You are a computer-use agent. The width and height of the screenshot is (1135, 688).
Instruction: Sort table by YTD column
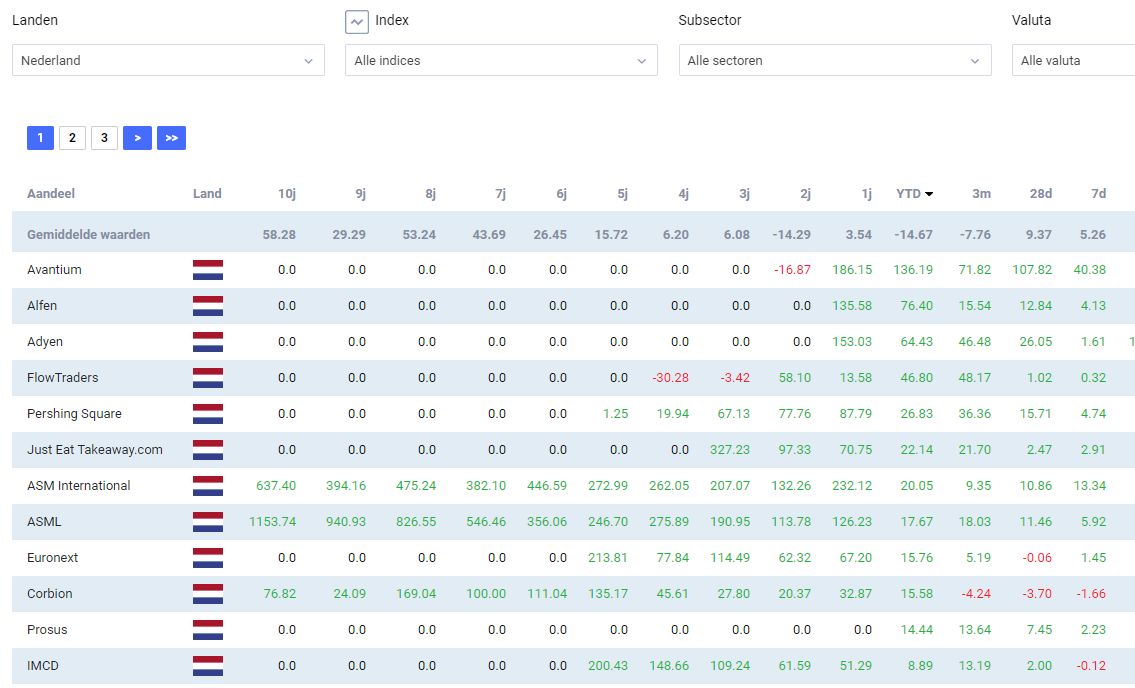(914, 193)
